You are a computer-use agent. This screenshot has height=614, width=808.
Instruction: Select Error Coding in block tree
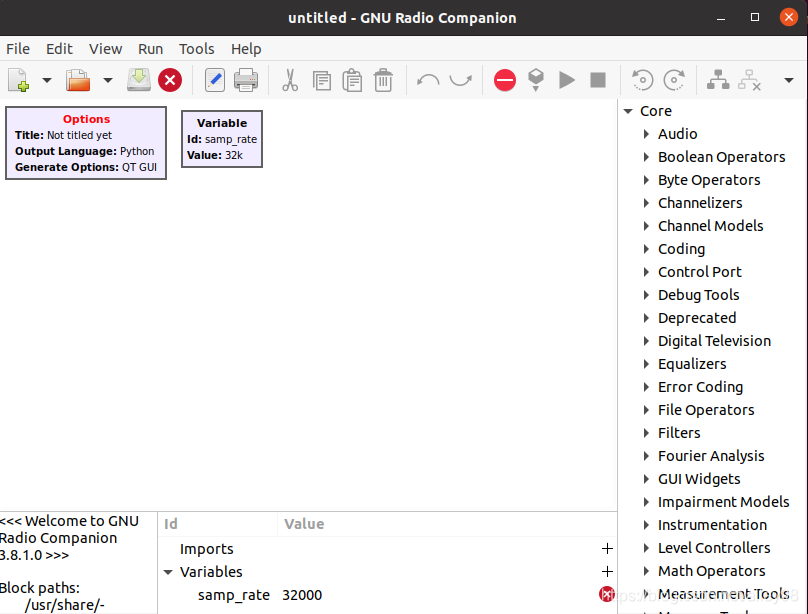pyautogui.click(x=700, y=387)
